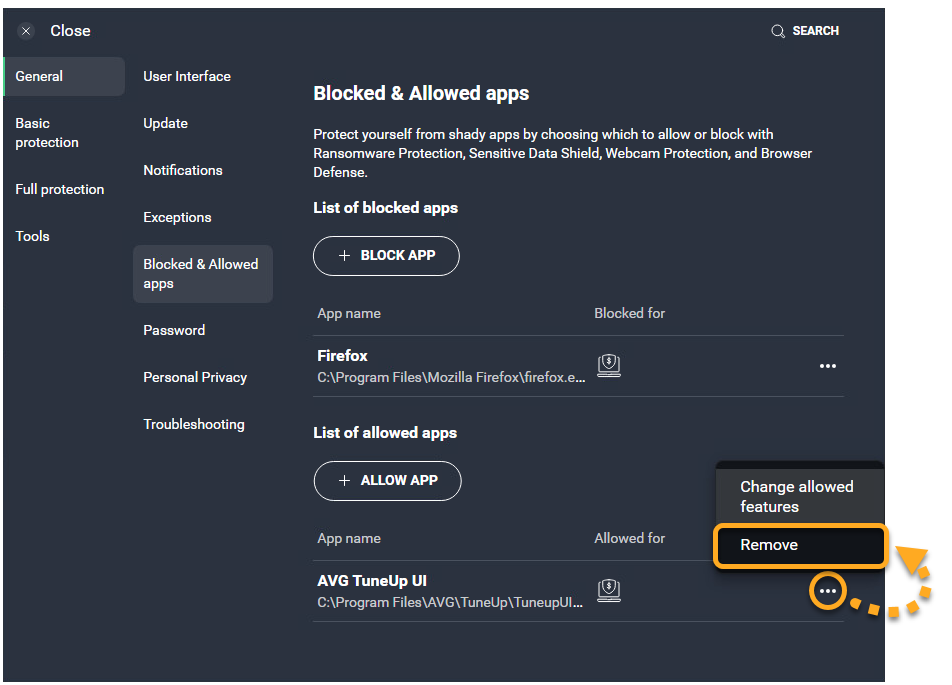
Task: Open the three-dot menu for AVG TuneUp UI
Action: tap(828, 591)
